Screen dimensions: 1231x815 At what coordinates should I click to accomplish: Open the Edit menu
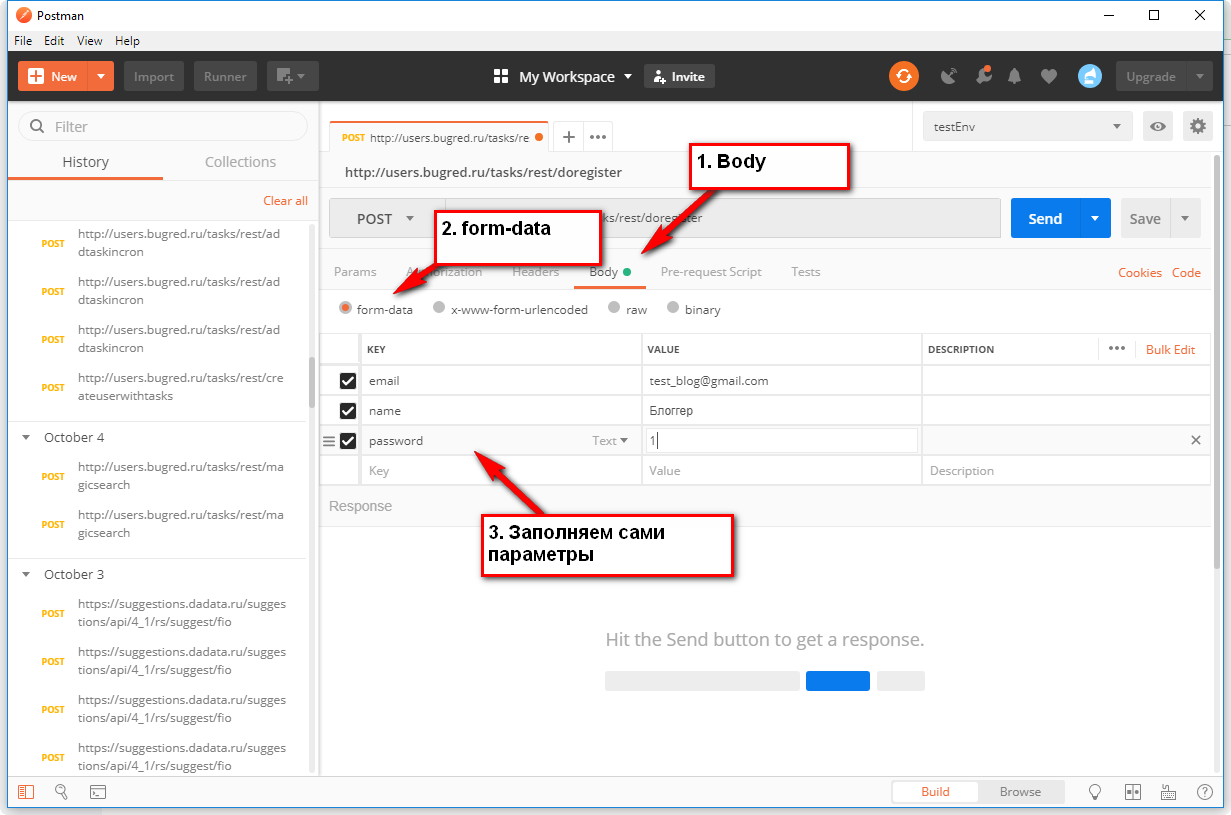click(x=54, y=41)
